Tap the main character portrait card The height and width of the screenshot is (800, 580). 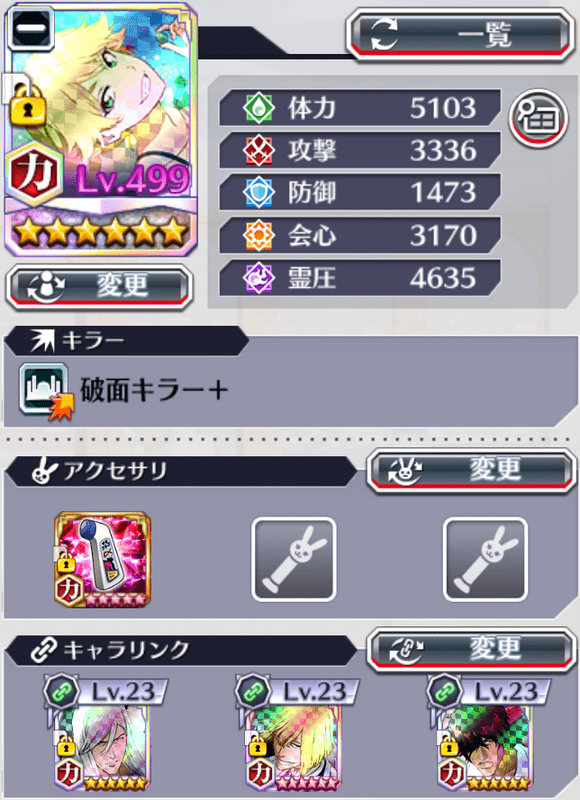100,130
